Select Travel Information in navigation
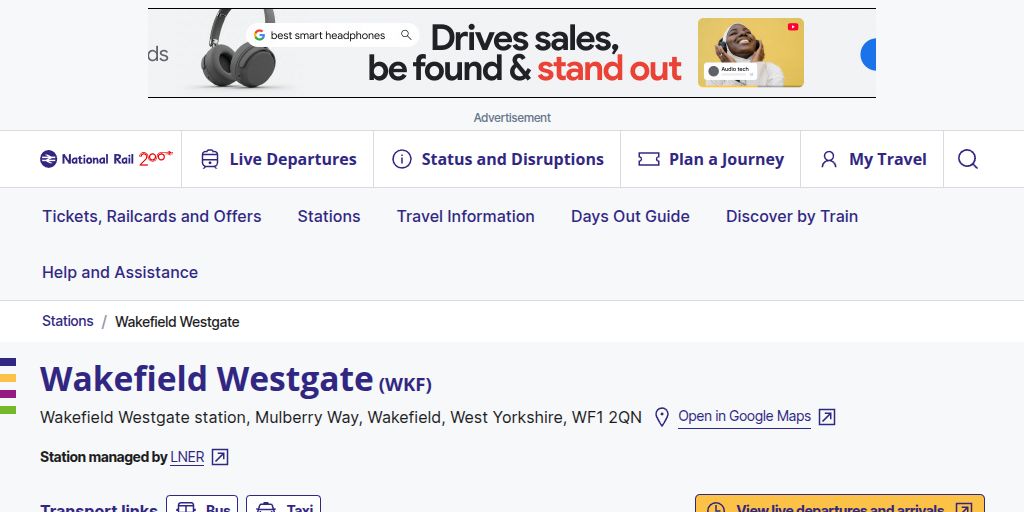 pos(465,216)
